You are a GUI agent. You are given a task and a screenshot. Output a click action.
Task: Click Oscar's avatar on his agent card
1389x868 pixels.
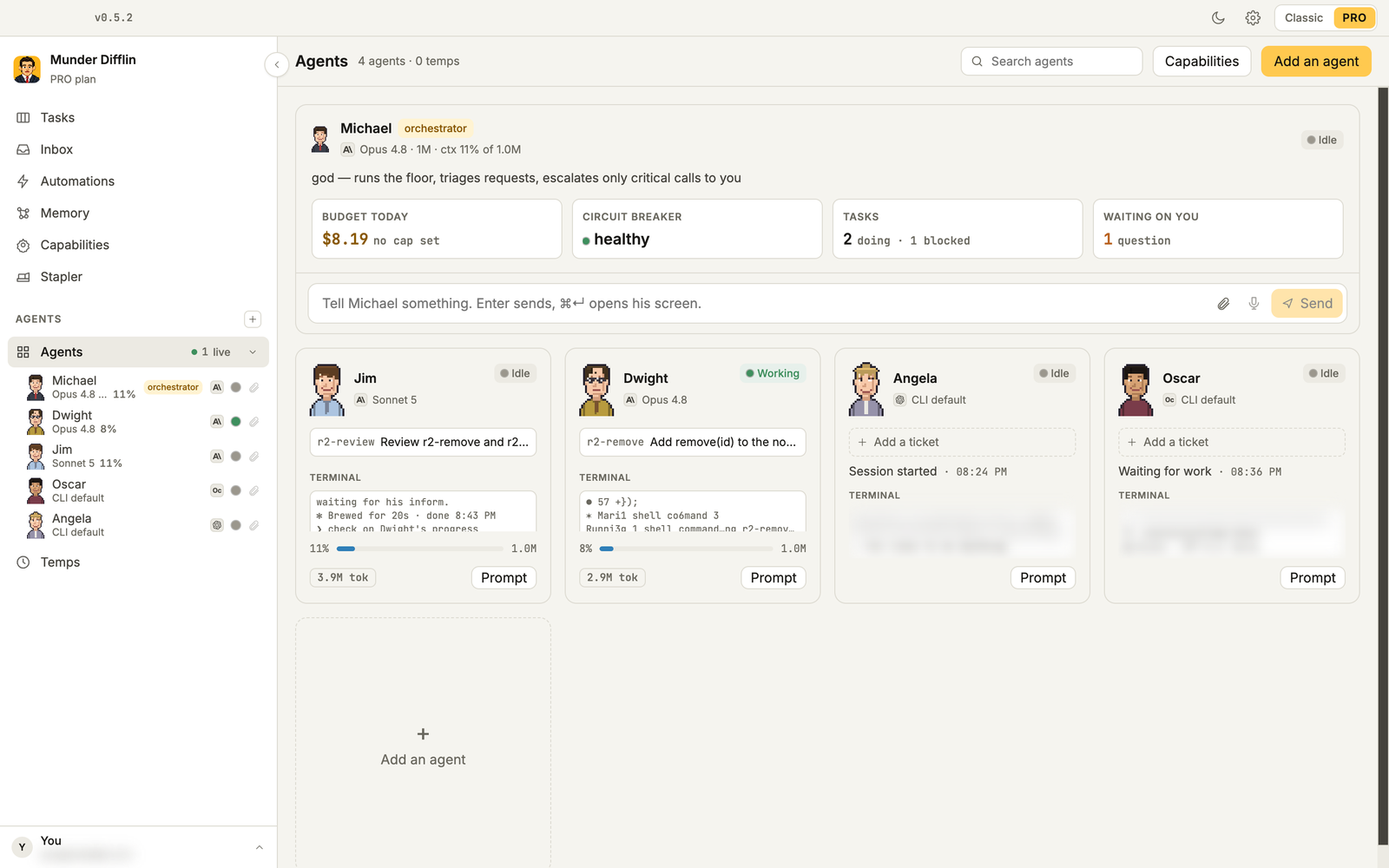point(1136,390)
